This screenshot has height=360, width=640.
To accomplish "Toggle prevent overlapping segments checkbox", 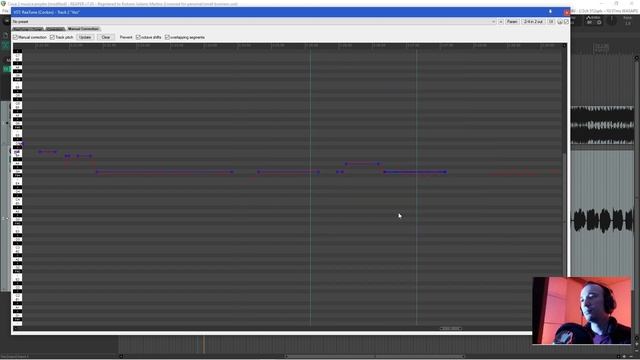I will [x=167, y=37].
